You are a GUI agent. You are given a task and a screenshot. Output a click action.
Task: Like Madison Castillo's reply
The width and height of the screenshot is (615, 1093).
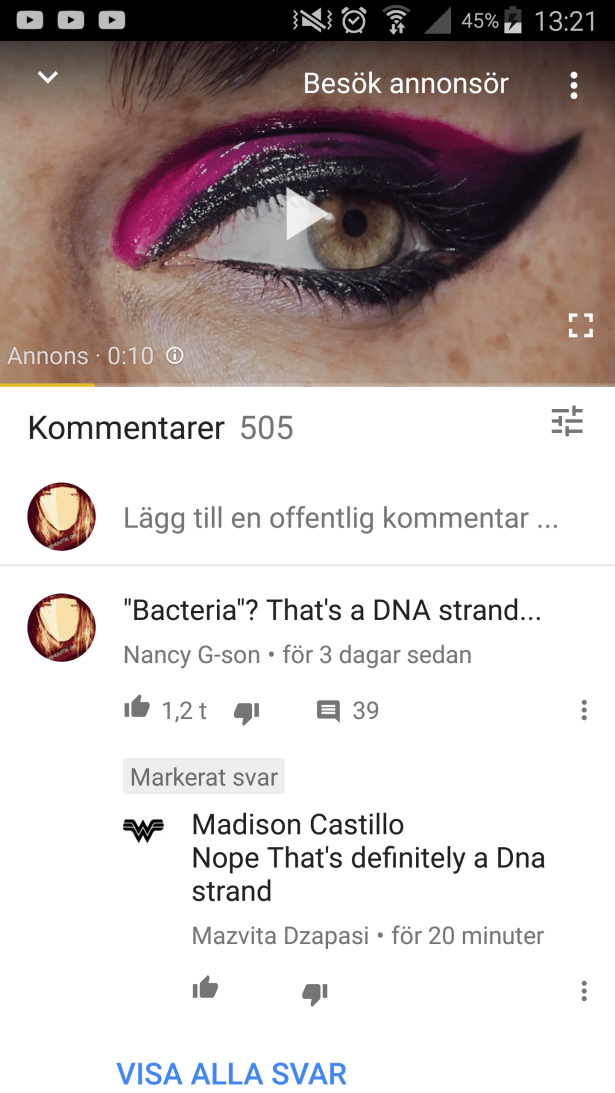205,988
